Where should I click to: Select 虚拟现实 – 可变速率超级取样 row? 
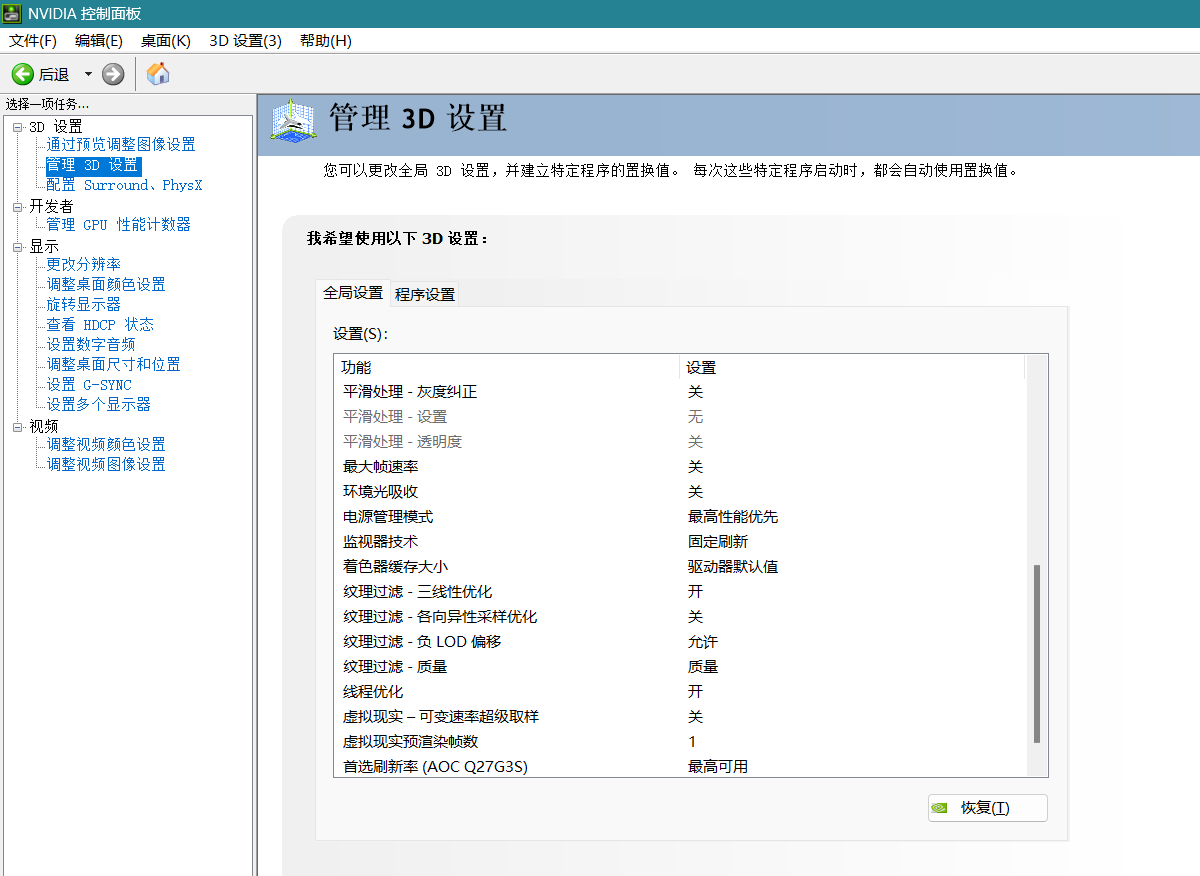coord(680,717)
